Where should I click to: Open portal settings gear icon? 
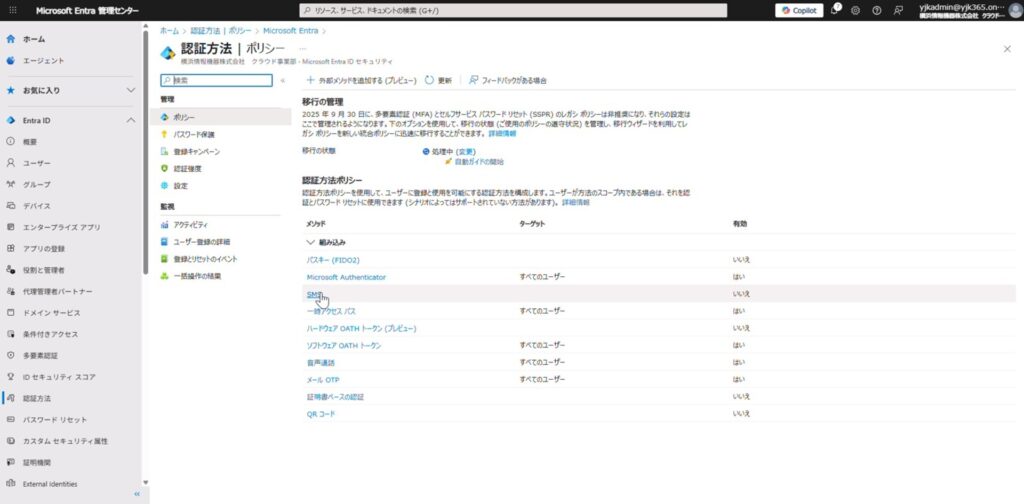pos(855,10)
